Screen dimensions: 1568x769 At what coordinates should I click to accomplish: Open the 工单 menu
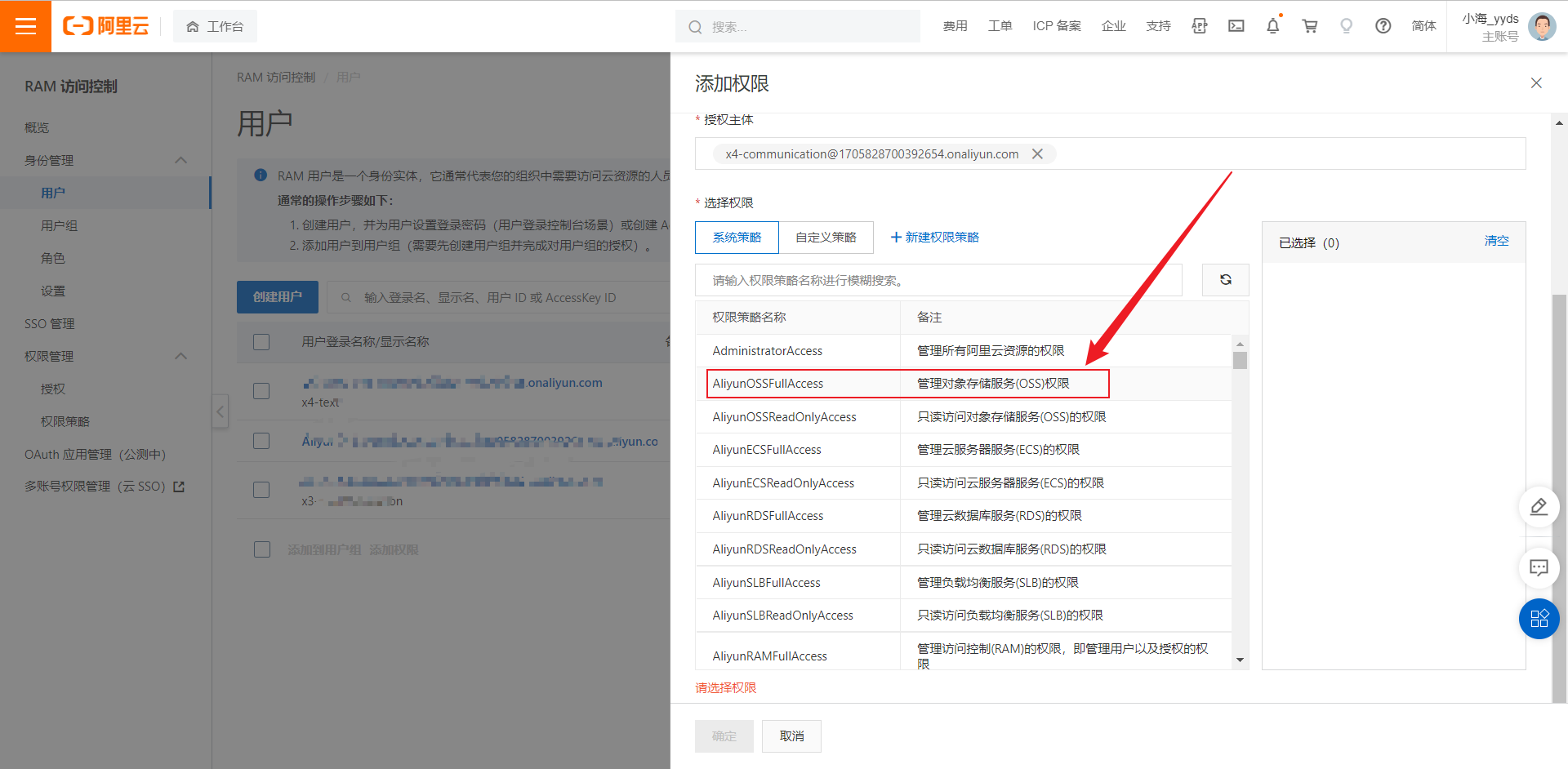pos(1000,26)
